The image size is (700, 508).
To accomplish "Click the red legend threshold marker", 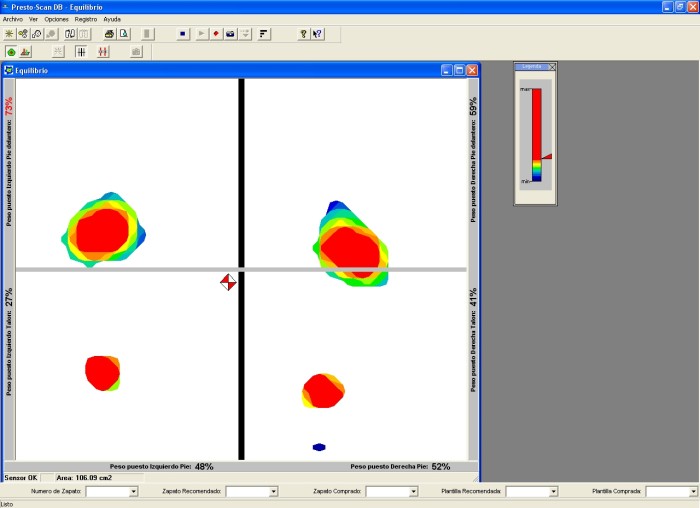I will pyautogui.click(x=547, y=157).
